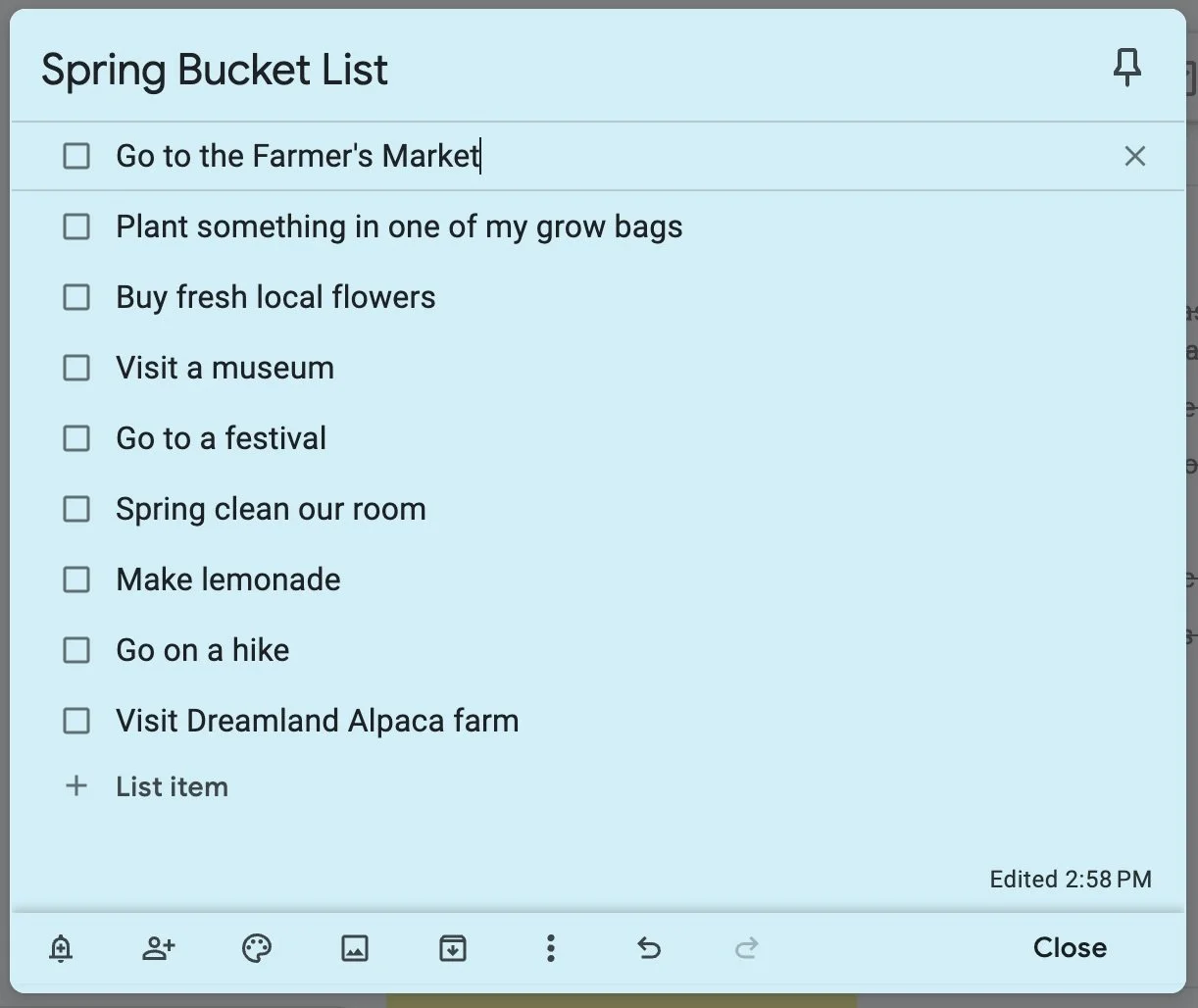
Task: Archive this note
Action: point(453,948)
